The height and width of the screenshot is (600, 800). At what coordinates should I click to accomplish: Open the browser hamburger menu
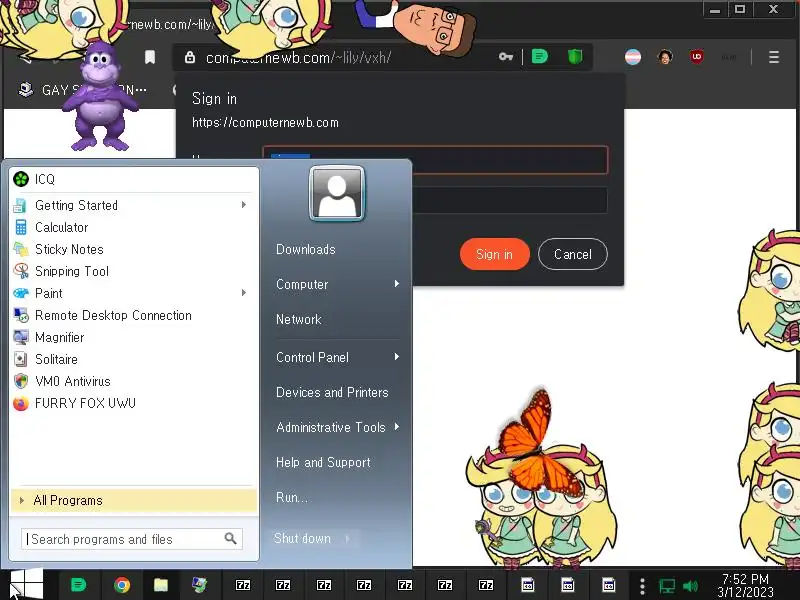coord(773,57)
